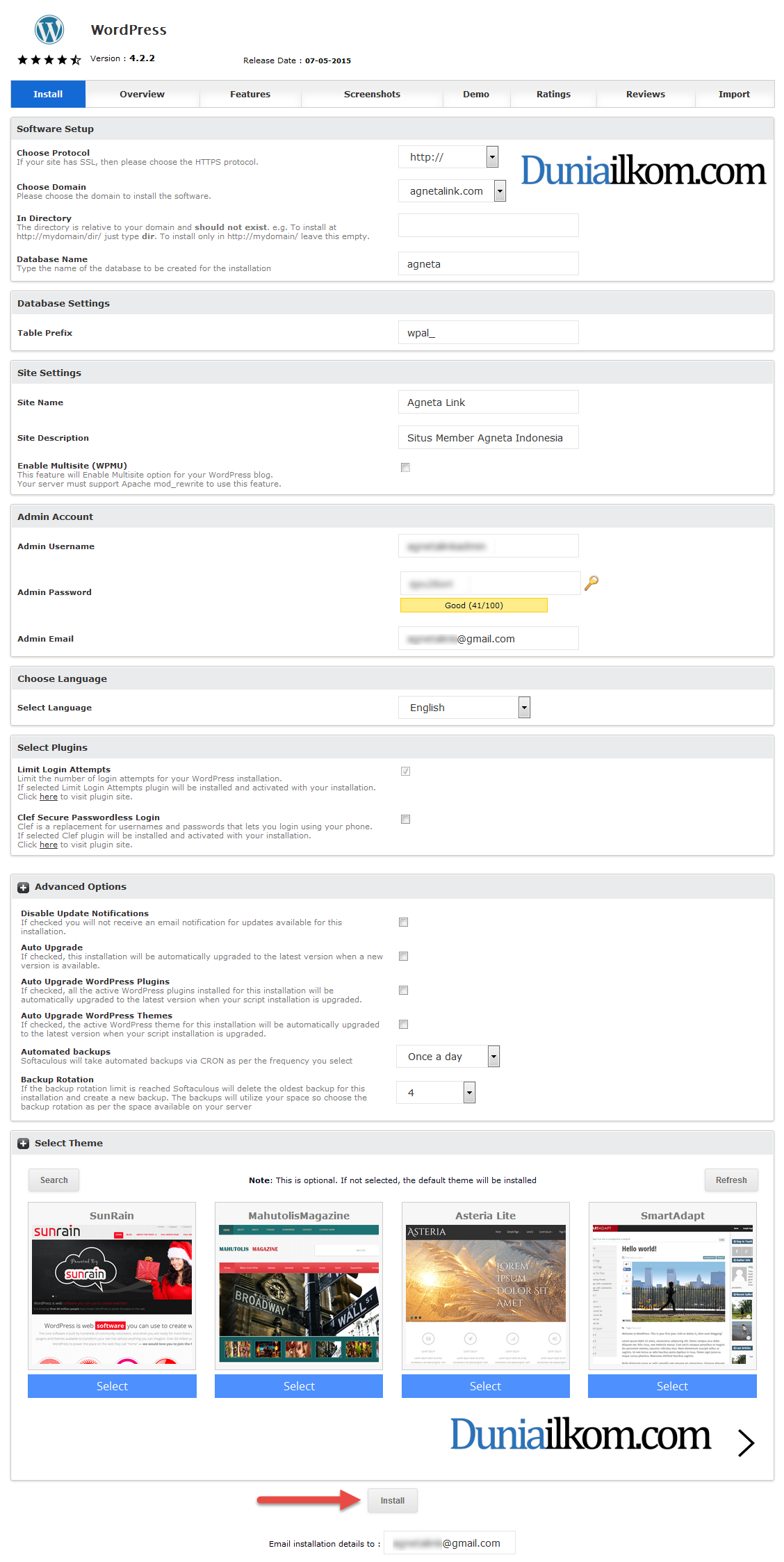Open the Ratings tab
Image resolution: width=784 pixels, height=1562 pixels.
[x=553, y=95]
